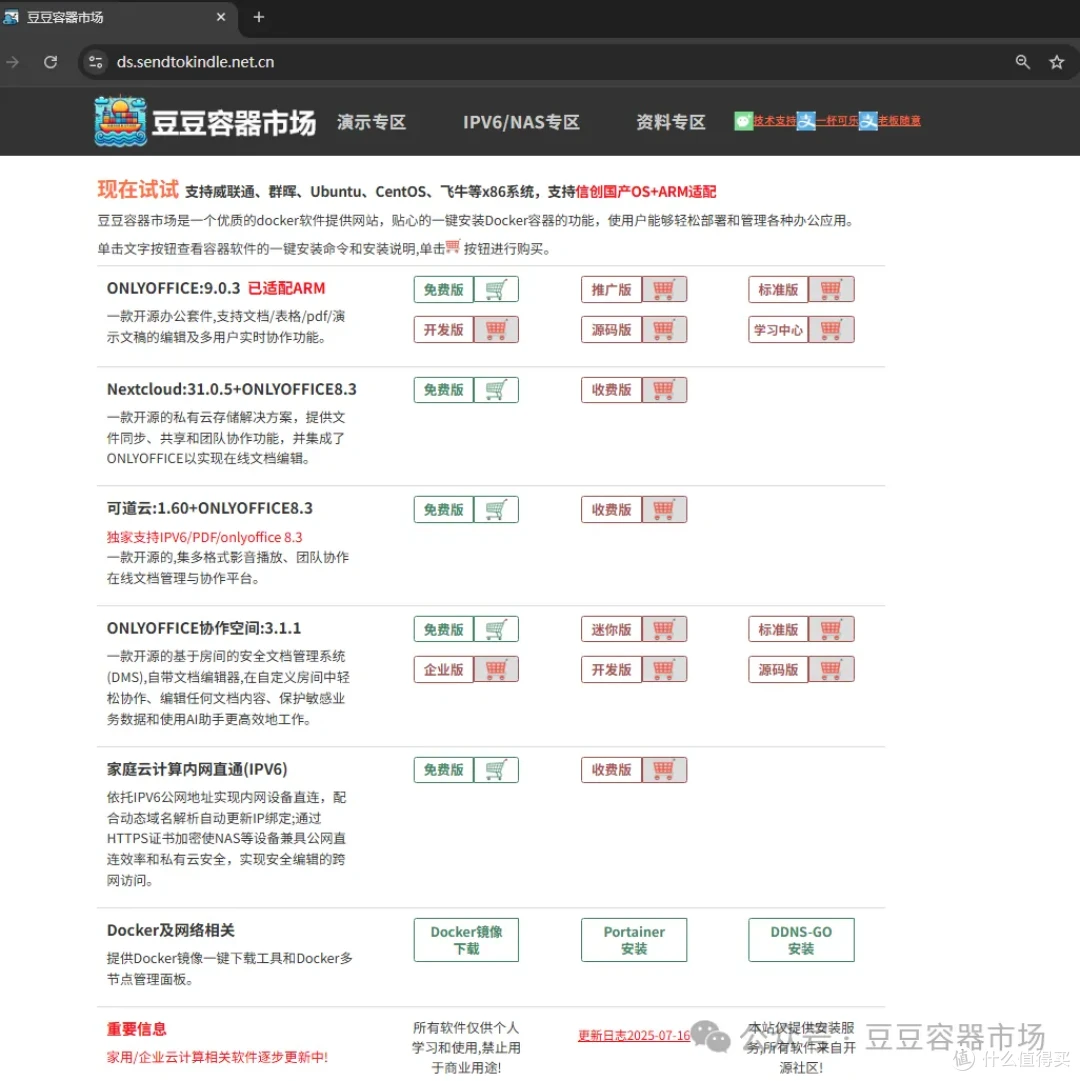Open the IPV6/NAS专区 menu
The height and width of the screenshot is (1081, 1080).
tap(521, 122)
